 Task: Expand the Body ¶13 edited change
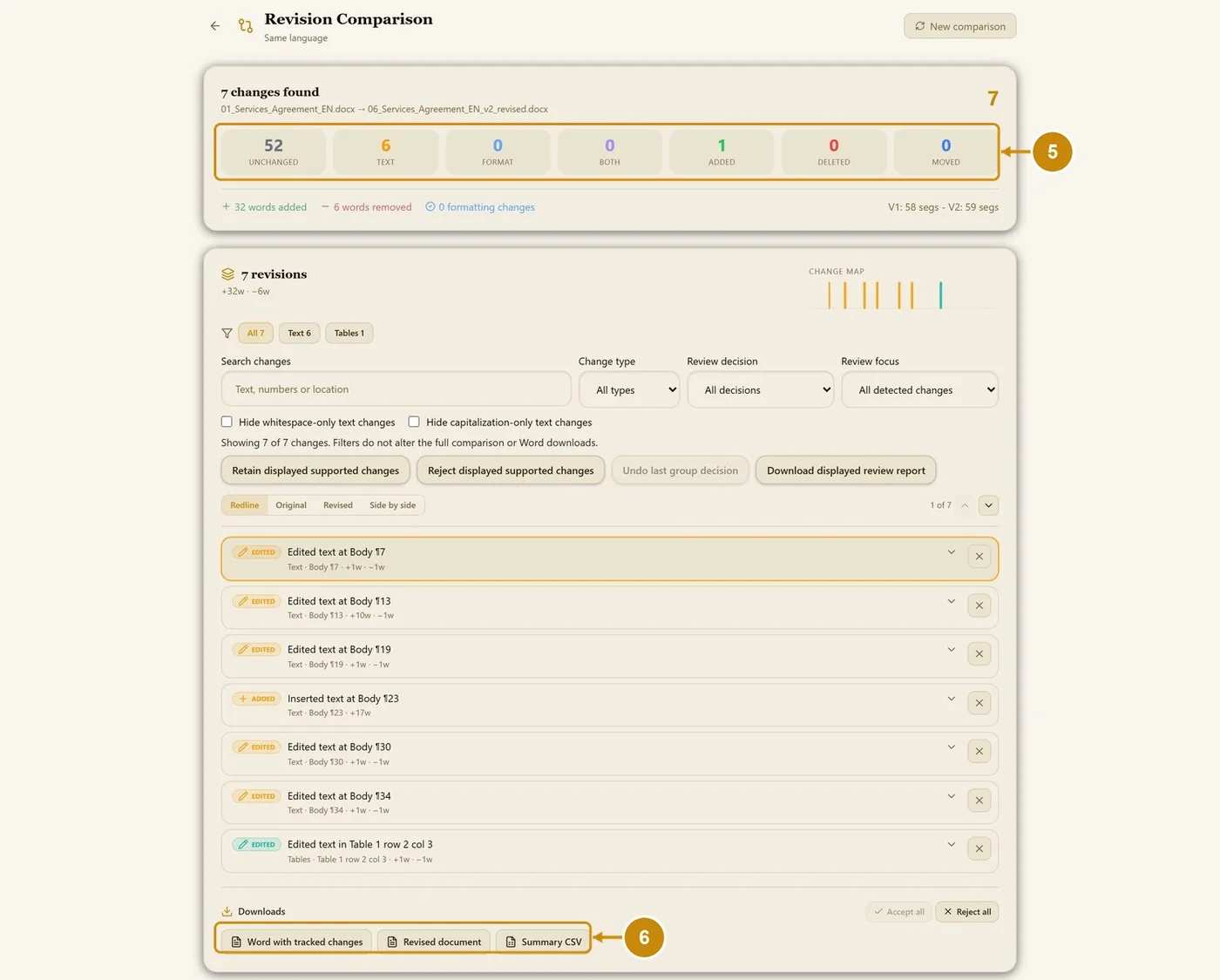[x=952, y=601]
